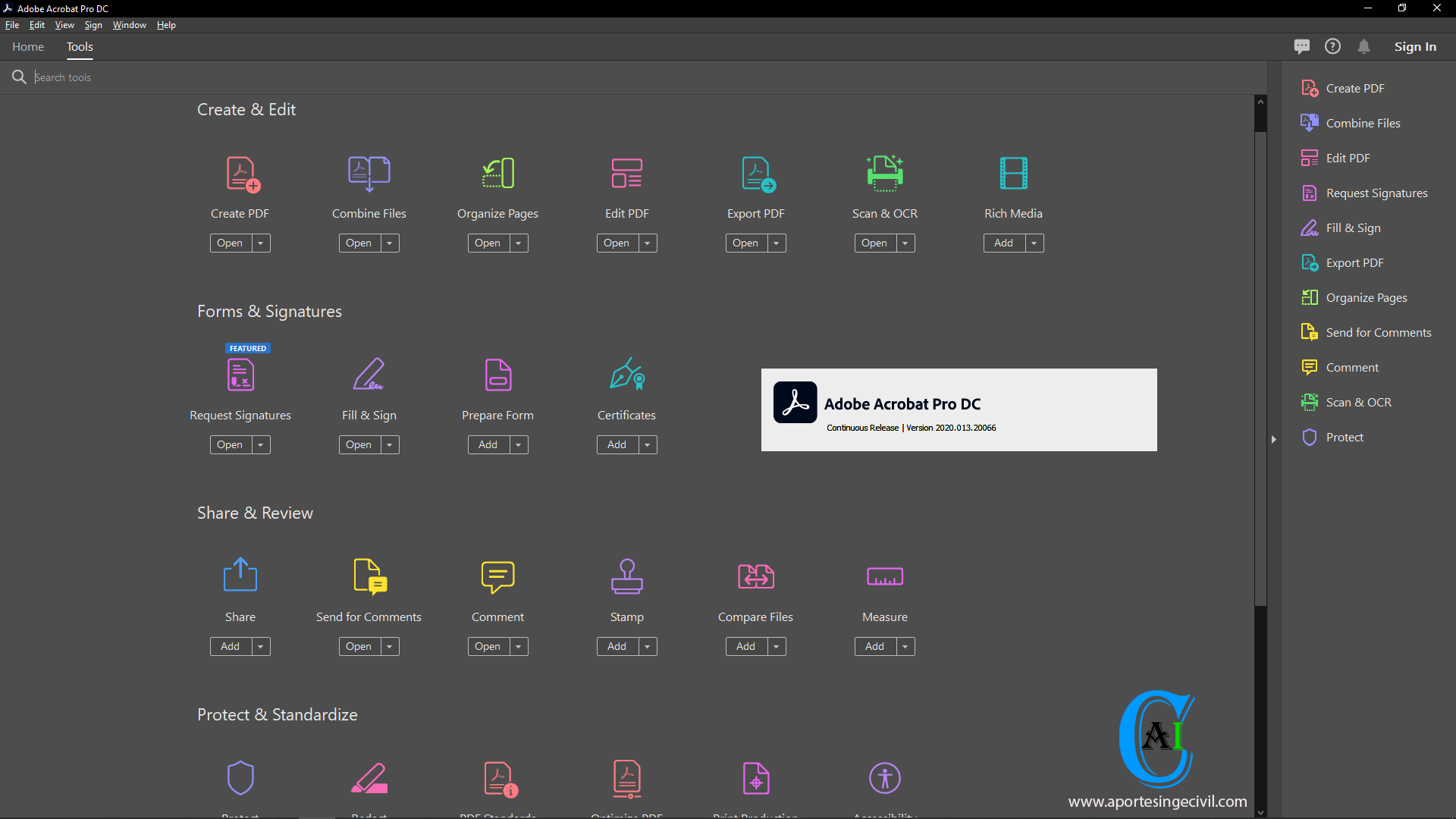1456x819 pixels.
Task: Click the Help menu item
Action: 167,25
